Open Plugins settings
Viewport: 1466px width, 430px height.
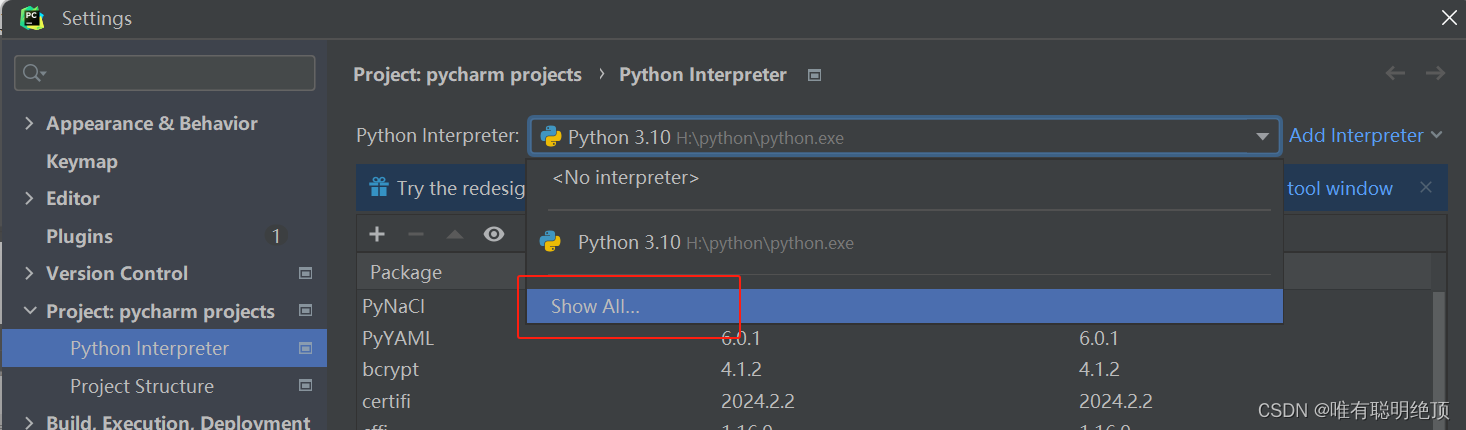[79, 236]
